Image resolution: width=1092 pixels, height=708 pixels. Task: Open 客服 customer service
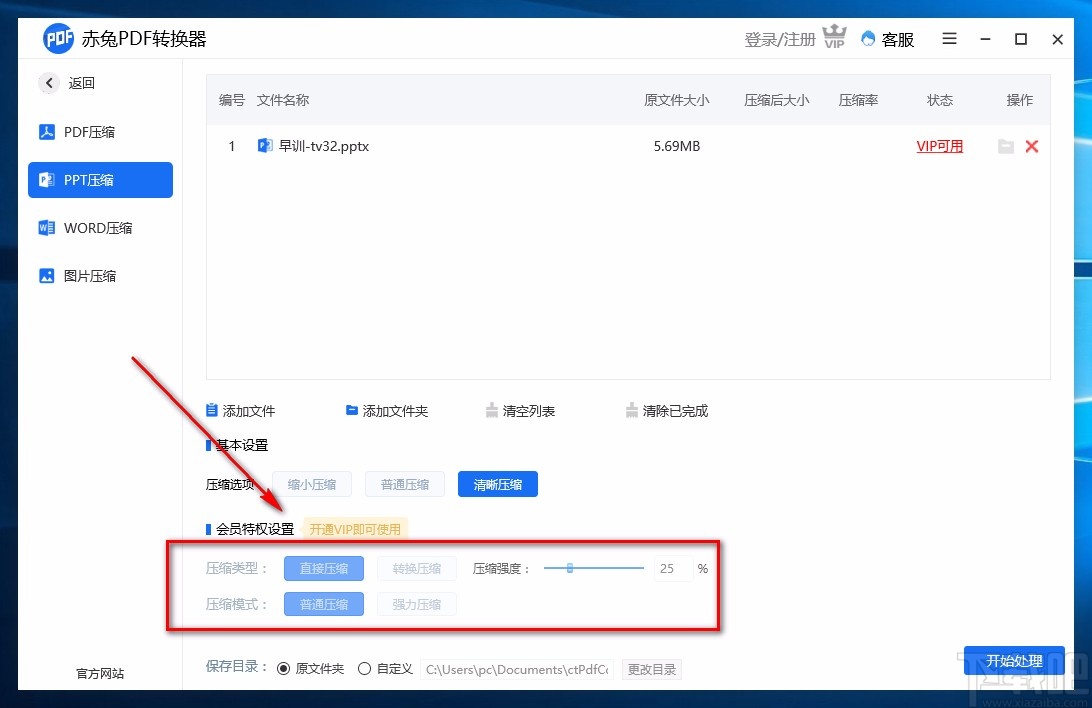coord(888,39)
